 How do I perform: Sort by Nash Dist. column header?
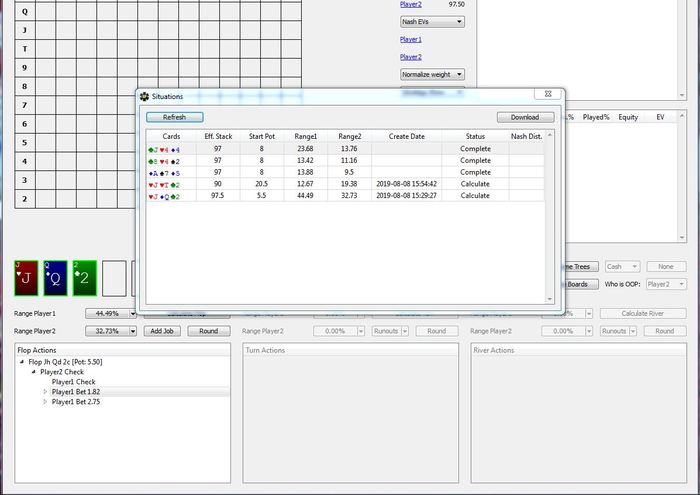coord(526,136)
